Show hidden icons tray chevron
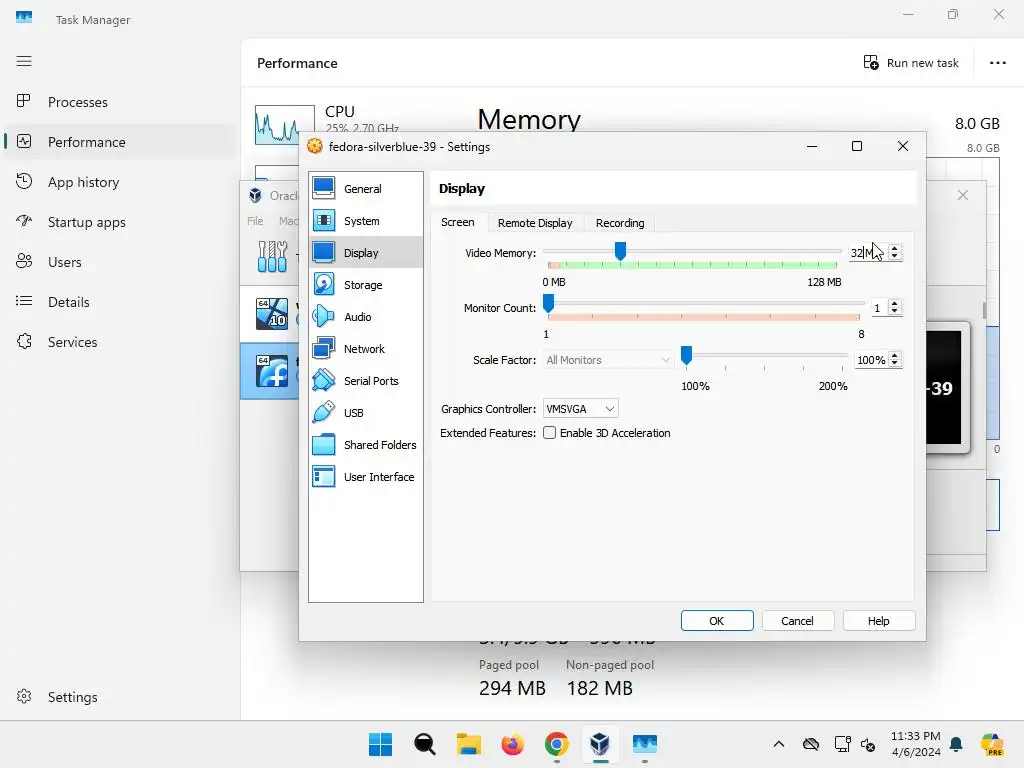Image resolution: width=1024 pixels, height=768 pixels. click(778, 744)
